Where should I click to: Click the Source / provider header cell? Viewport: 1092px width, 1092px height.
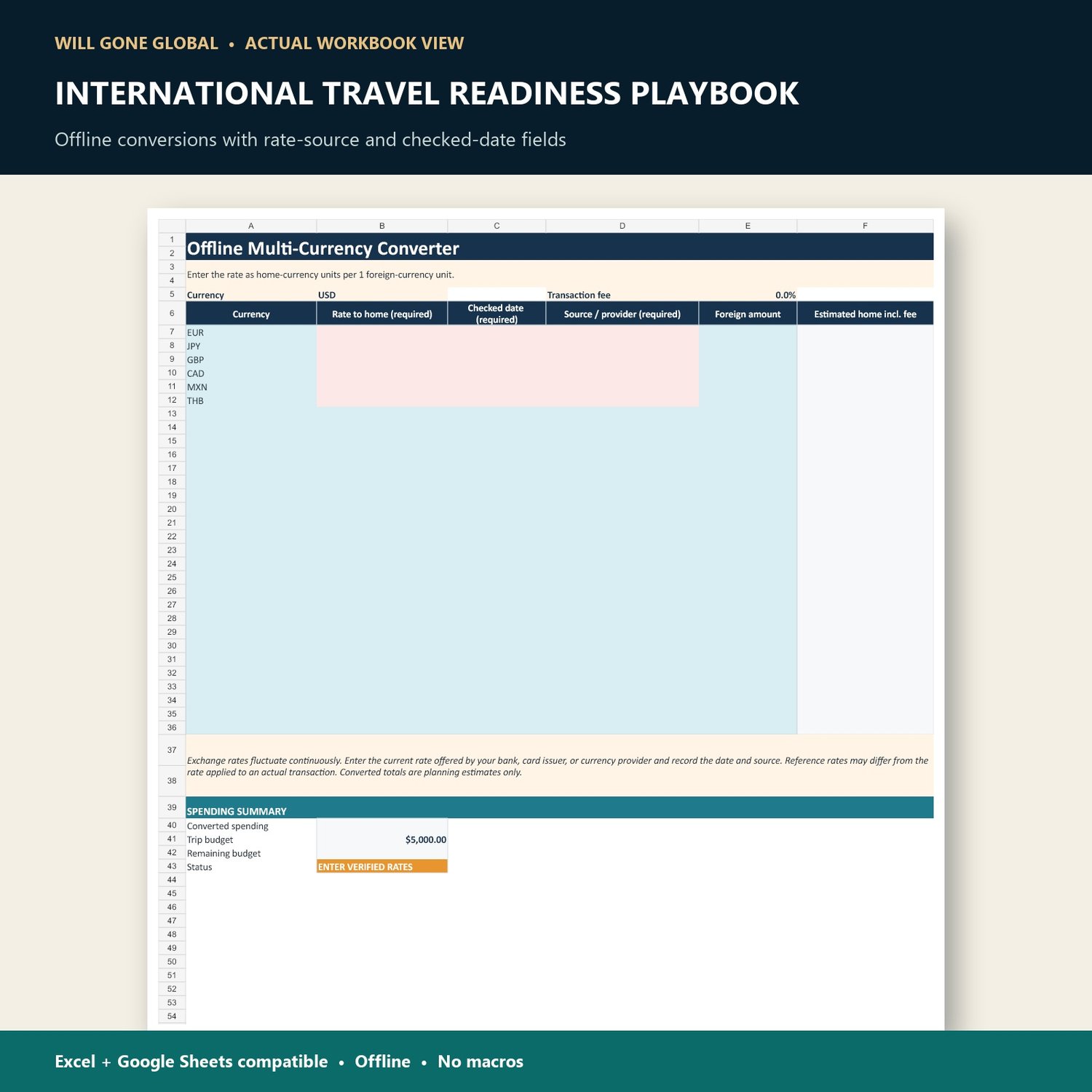tap(622, 314)
